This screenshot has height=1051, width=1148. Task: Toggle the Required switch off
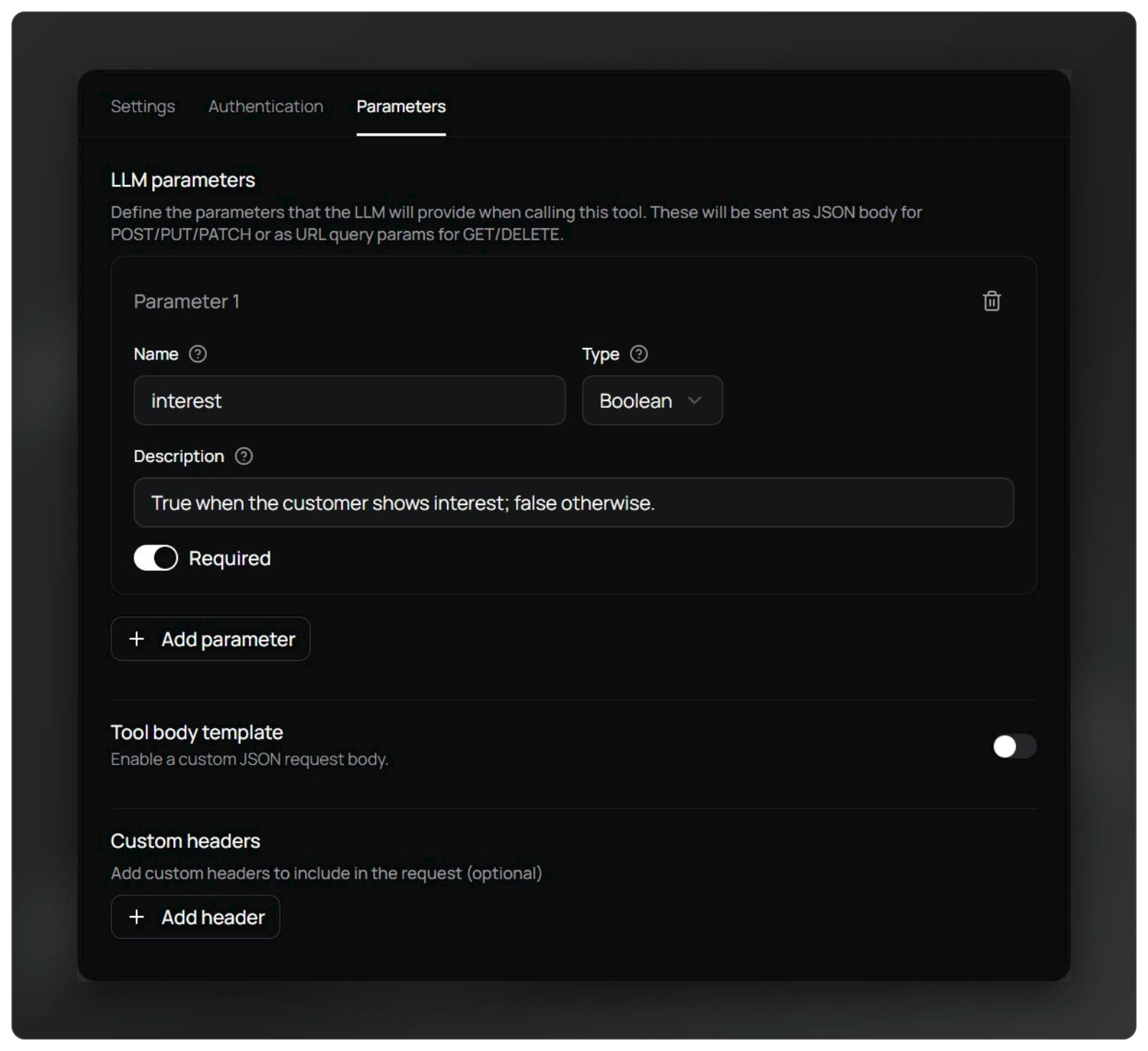point(156,557)
